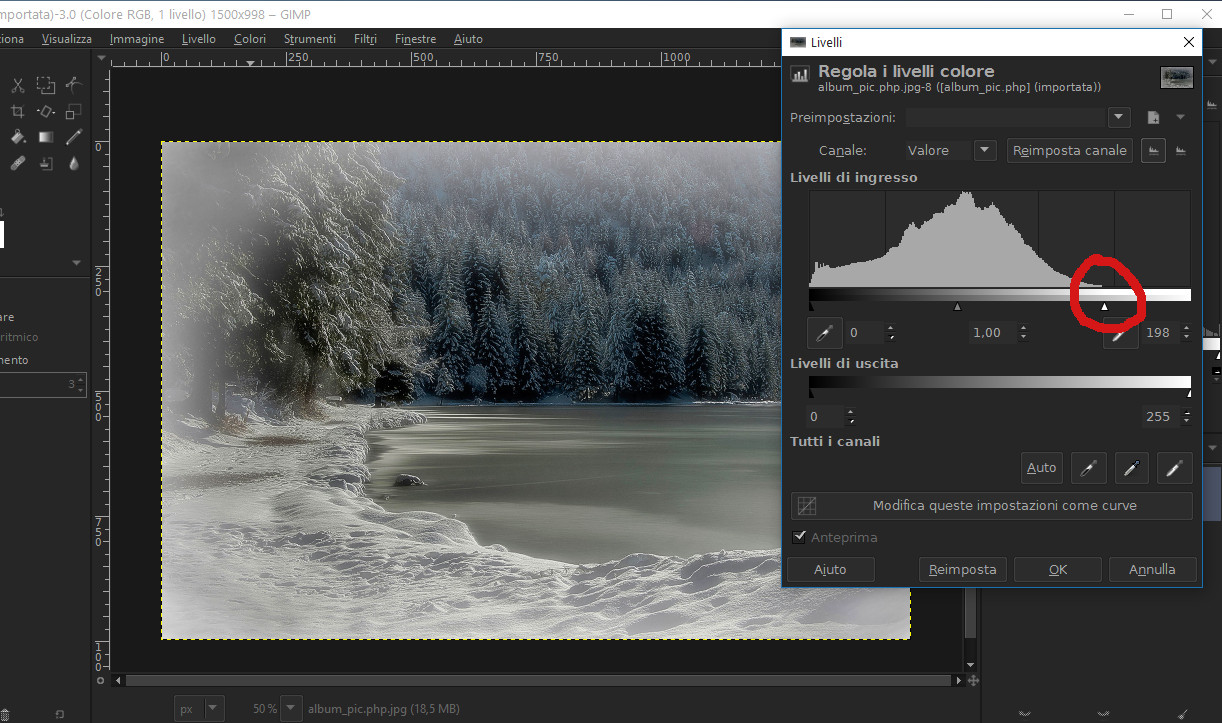The width and height of the screenshot is (1222, 723).
Task: Select the Crop tool in toolbox
Action: click(x=17, y=111)
